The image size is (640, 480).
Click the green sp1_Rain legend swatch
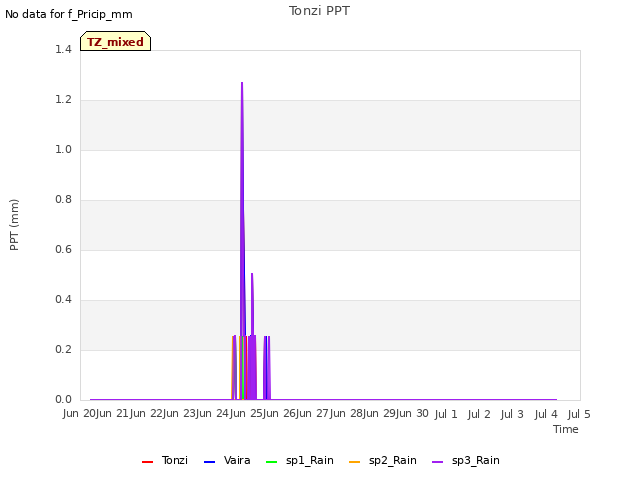(271, 462)
